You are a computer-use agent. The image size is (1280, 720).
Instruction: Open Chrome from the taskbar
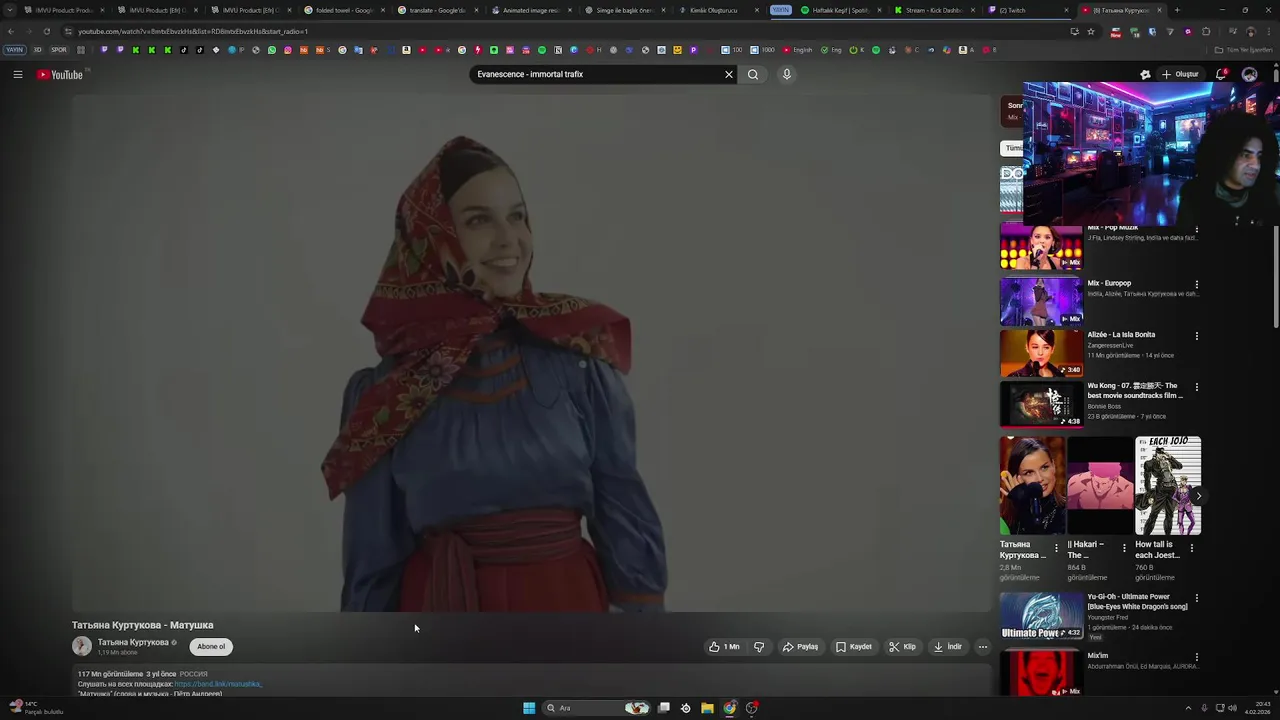pos(729,708)
